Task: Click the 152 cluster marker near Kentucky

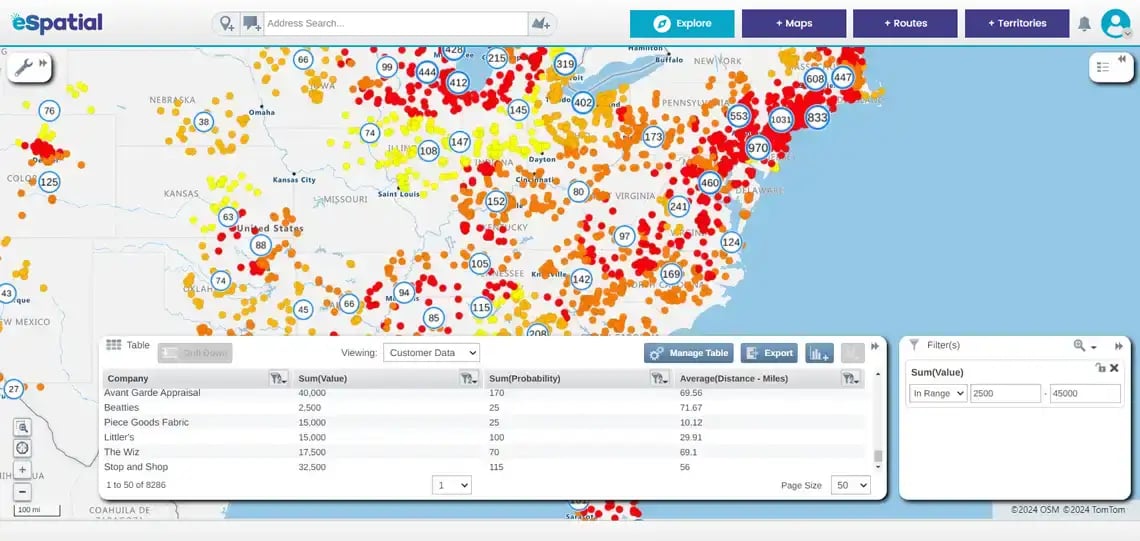Action: click(496, 201)
